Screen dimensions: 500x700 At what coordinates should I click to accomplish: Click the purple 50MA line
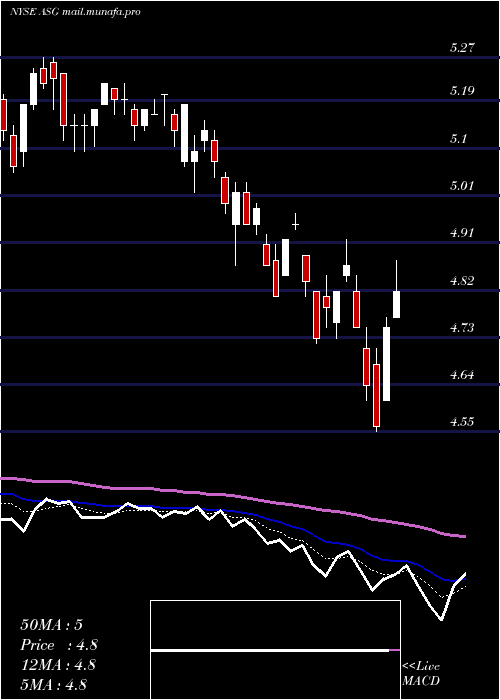tap(232, 496)
